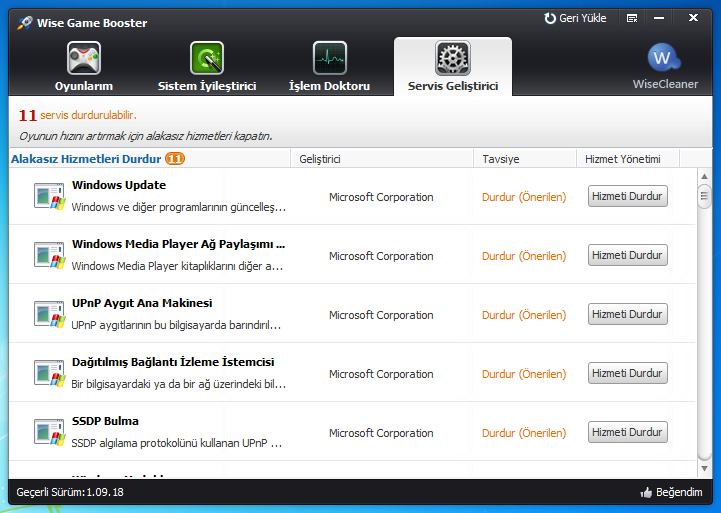Screen dimensions: 721x513
Task: Click the scrollbar up arrow
Action: pos(704,176)
